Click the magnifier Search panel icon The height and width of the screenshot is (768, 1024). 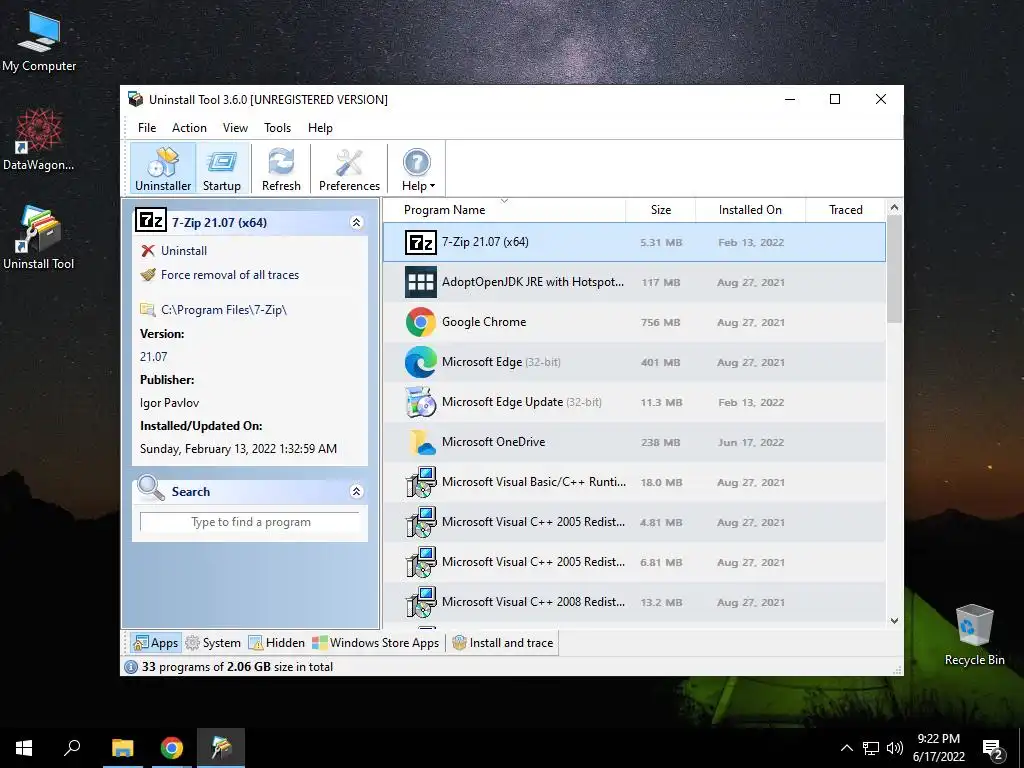[x=151, y=488]
